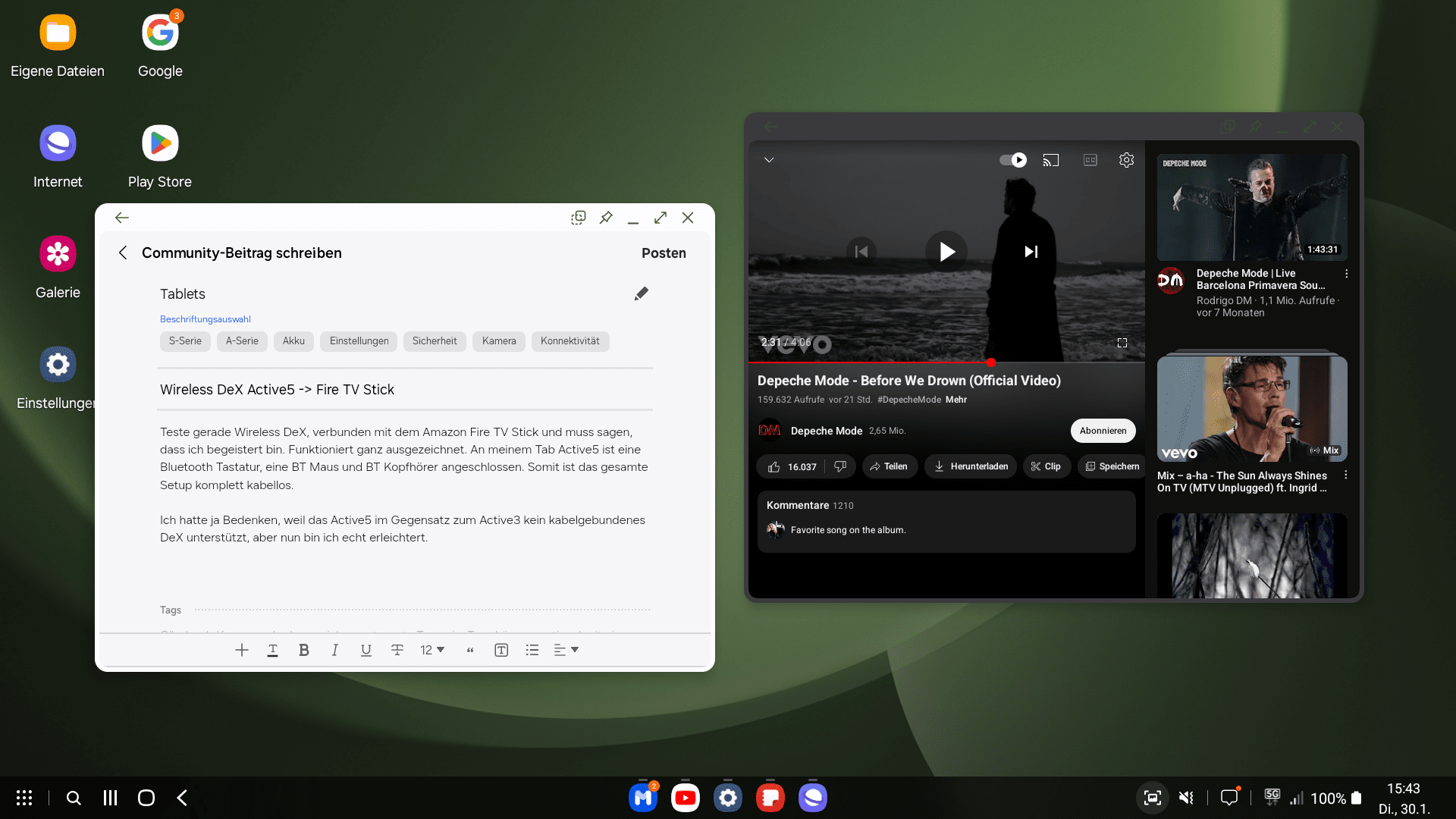Apply underline formatting
Viewport: 1456px width, 819px height.
pos(366,650)
